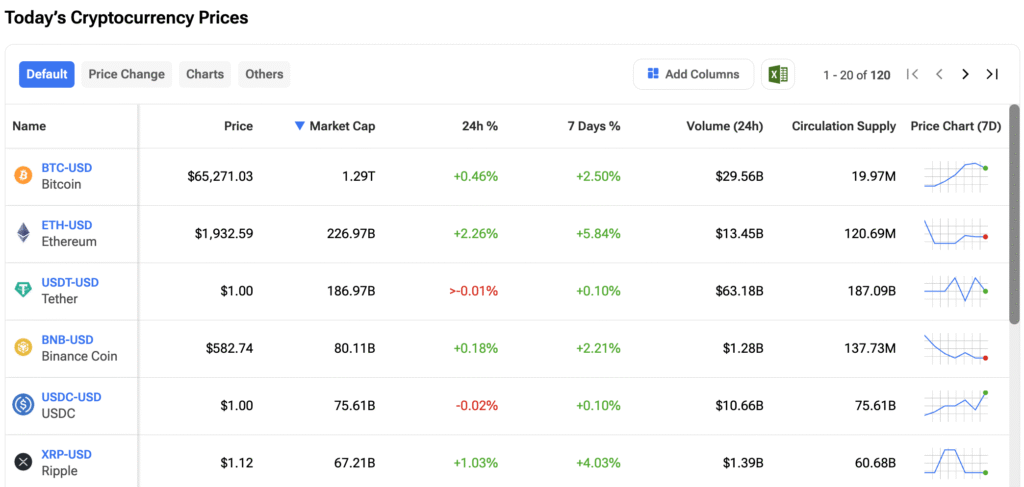Click the Price Chart (7D) header
This screenshot has width=1024, height=487.
[955, 127]
